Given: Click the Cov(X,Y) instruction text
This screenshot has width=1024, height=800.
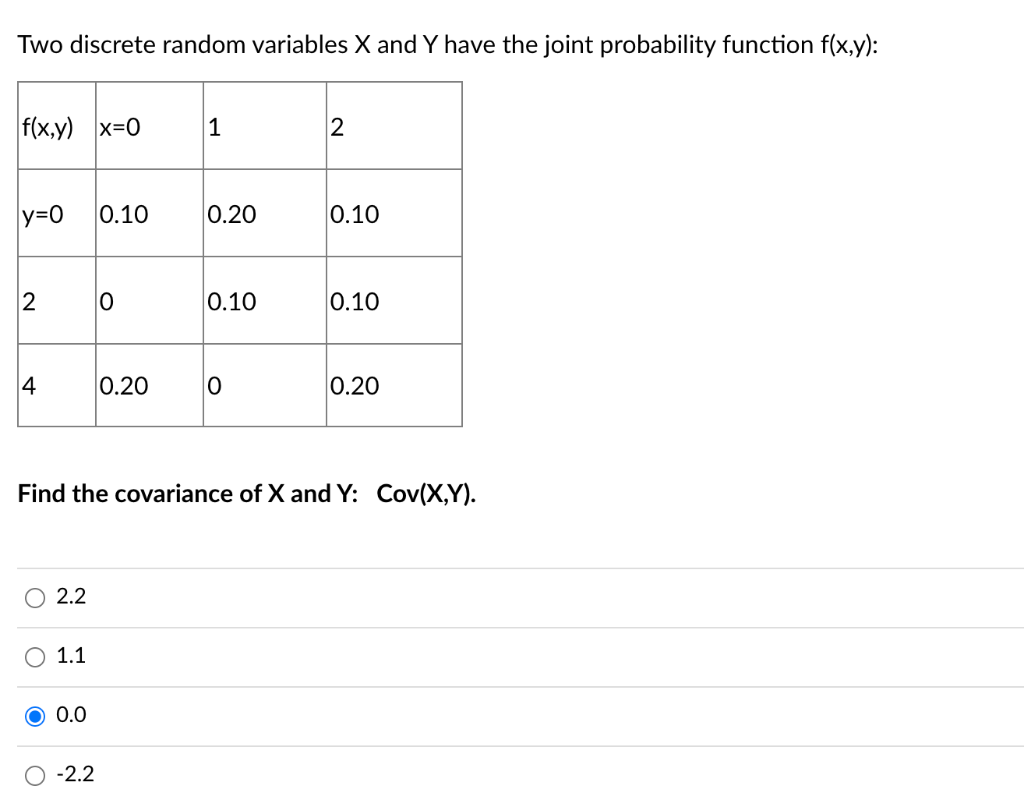Looking at the screenshot, I should coord(248,493).
